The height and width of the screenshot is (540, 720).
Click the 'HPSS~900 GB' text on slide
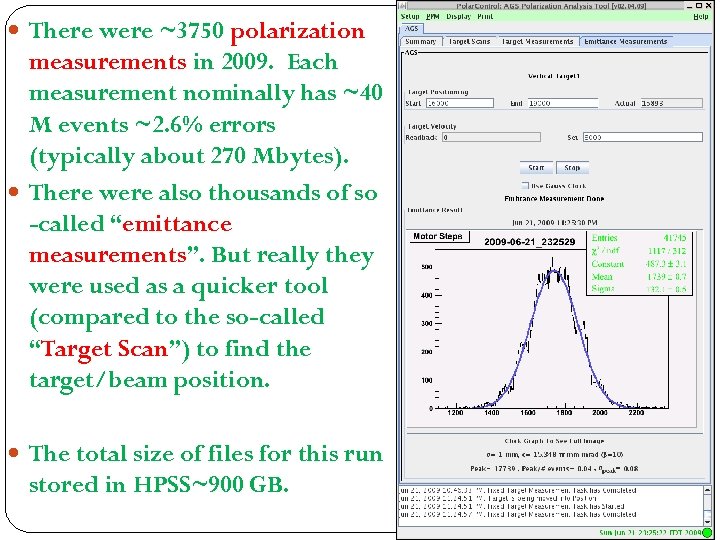pos(211,485)
